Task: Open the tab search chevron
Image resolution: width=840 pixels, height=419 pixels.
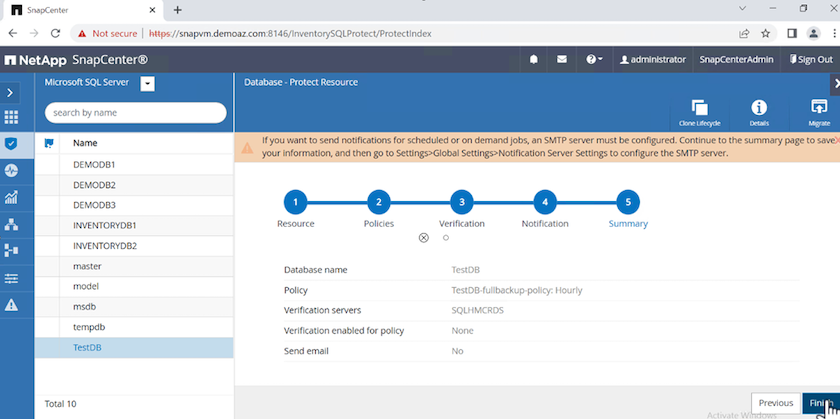Action: (742, 8)
